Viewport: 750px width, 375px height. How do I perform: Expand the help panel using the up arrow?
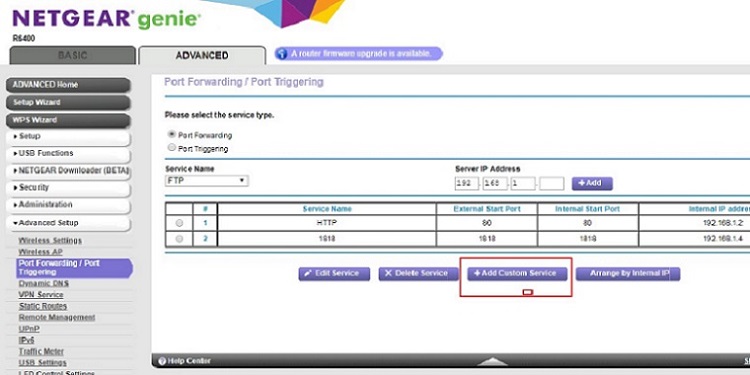(x=493, y=361)
